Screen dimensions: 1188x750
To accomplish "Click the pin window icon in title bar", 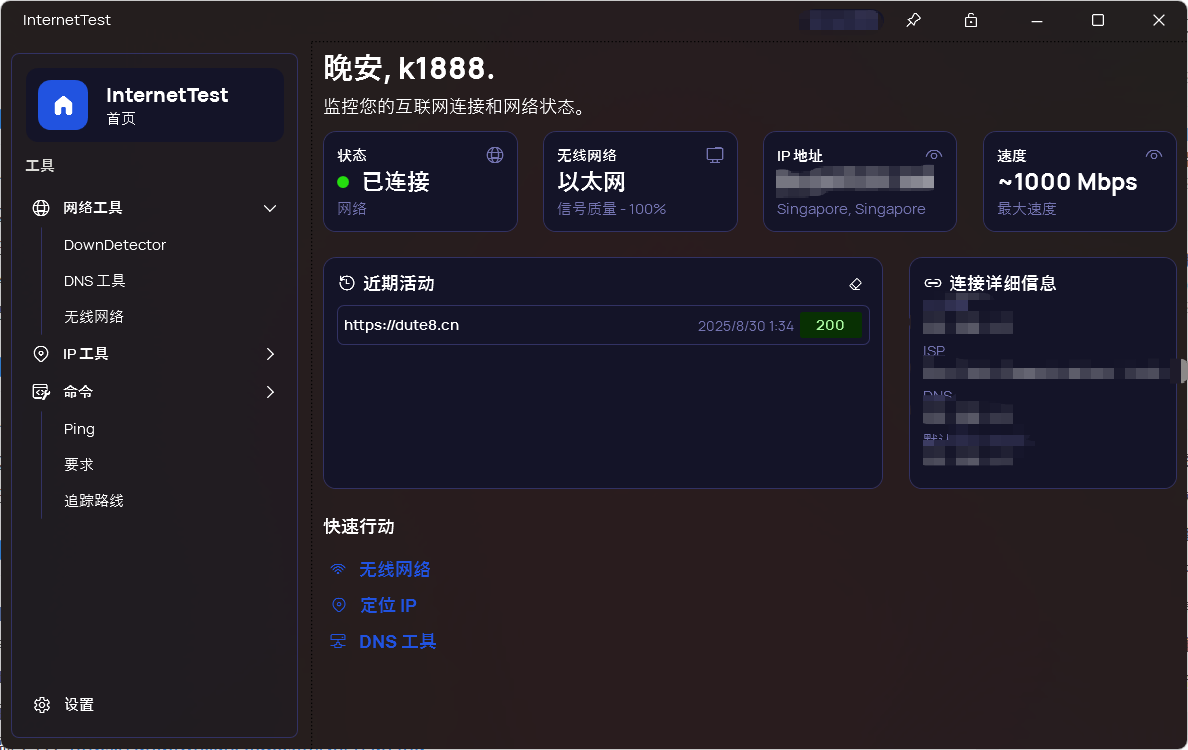I will point(914,20).
